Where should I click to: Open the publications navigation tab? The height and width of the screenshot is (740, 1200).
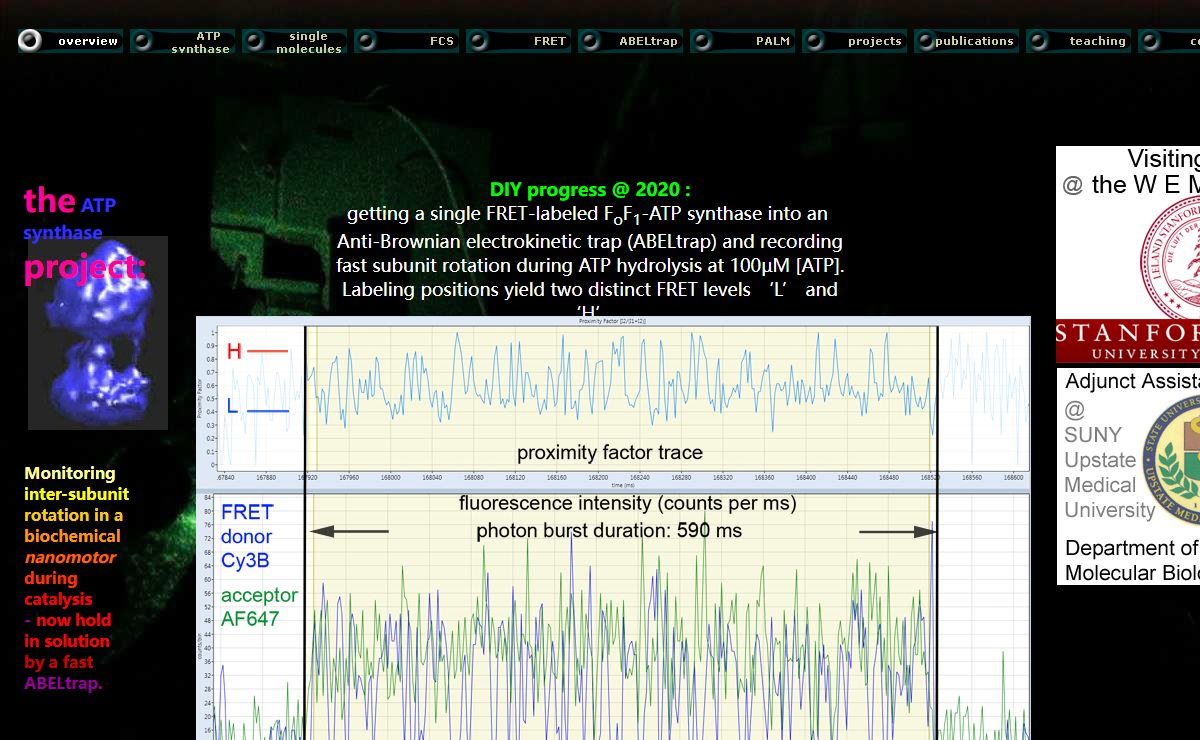[967, 41]
